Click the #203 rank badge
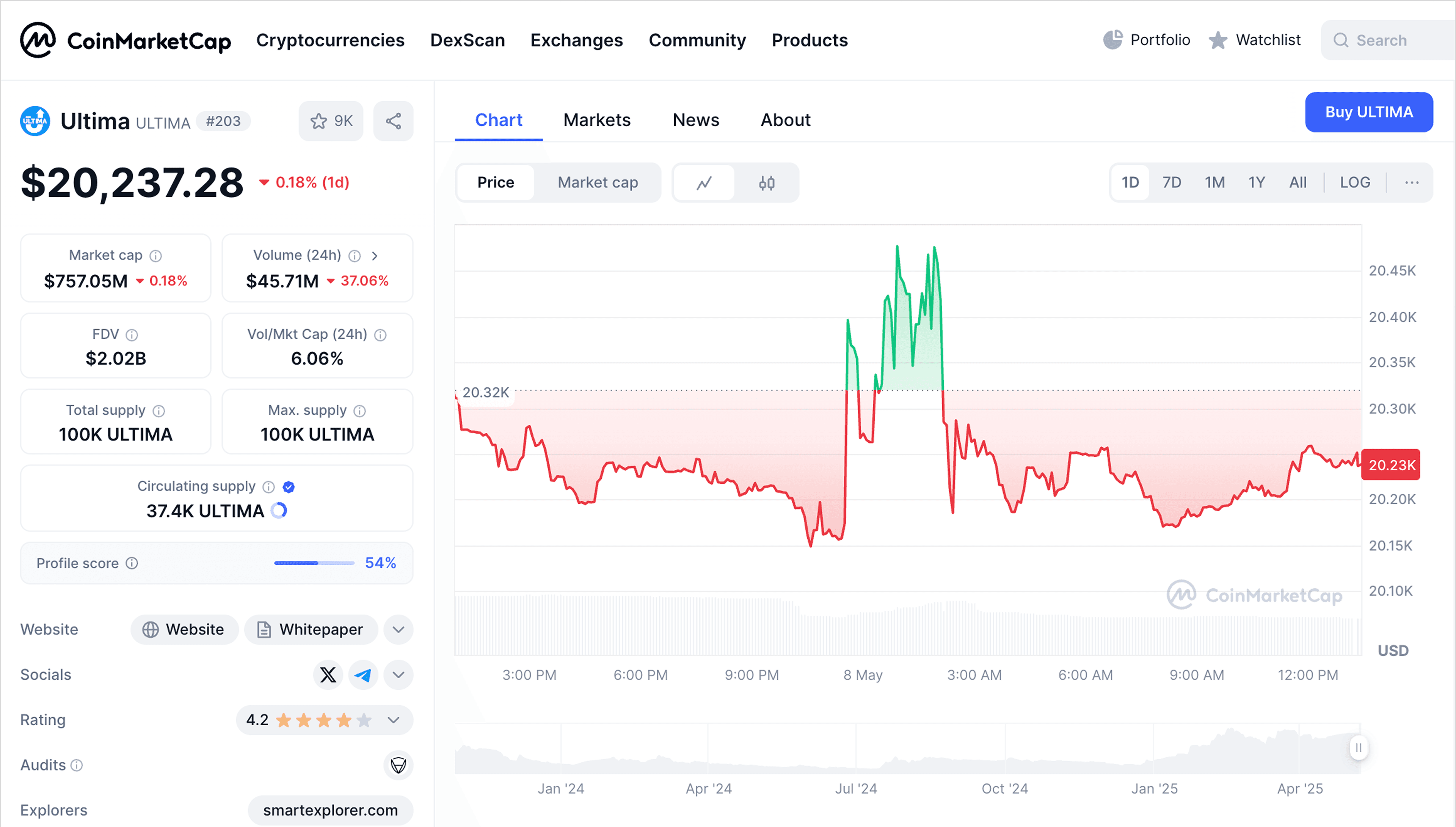 pyautogui.click(x=223, y=121)
